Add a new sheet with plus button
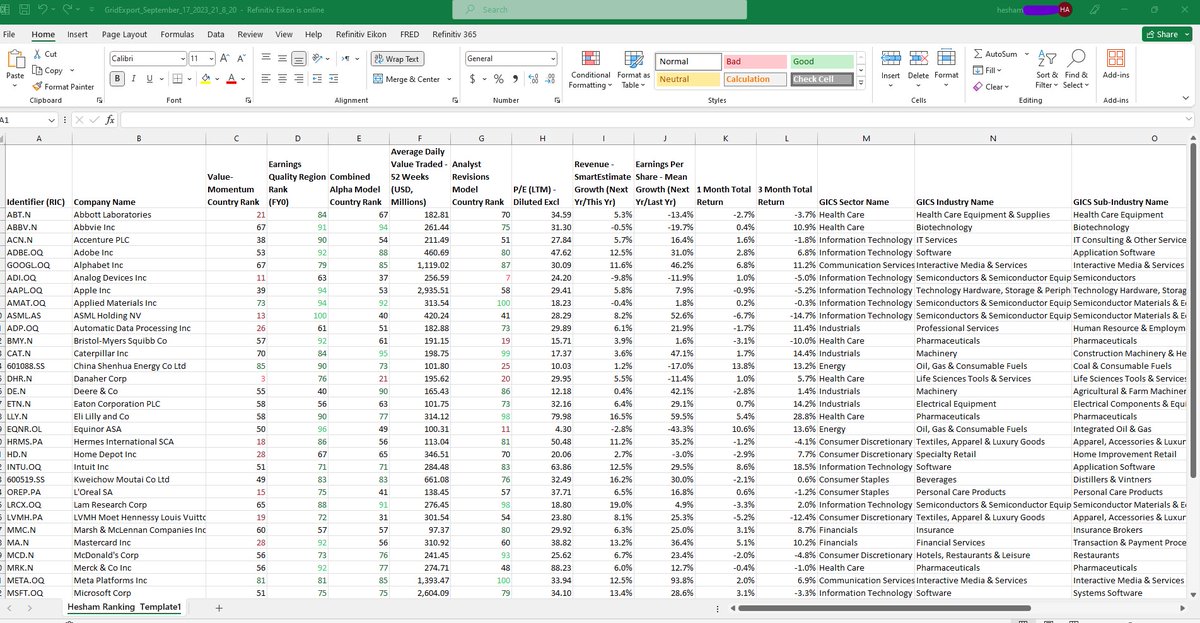 pos(218,607)
